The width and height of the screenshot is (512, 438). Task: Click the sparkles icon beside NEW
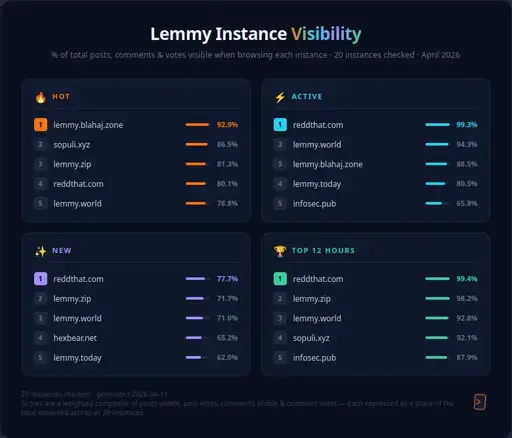click(x=41, y=251)
